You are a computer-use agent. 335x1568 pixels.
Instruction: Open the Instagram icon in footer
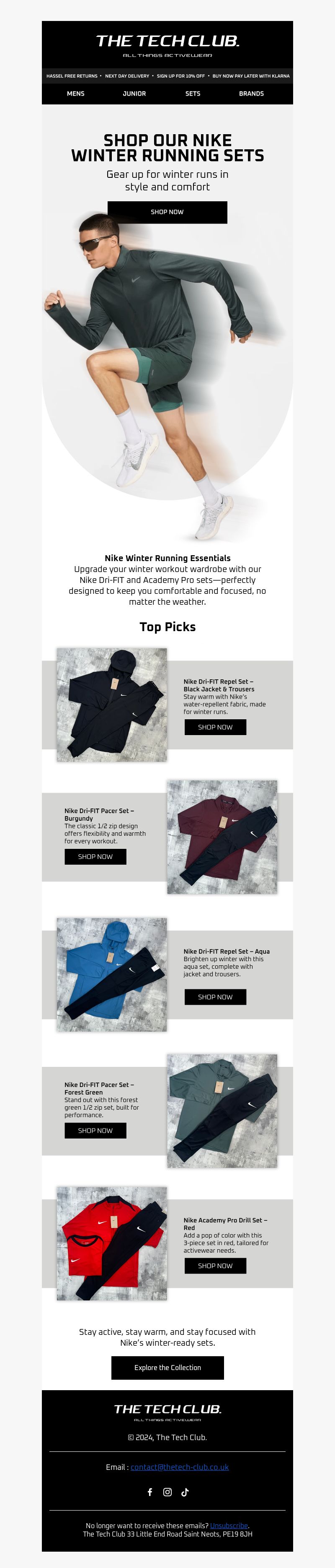pyautogui.click(x=167, y=1491)
